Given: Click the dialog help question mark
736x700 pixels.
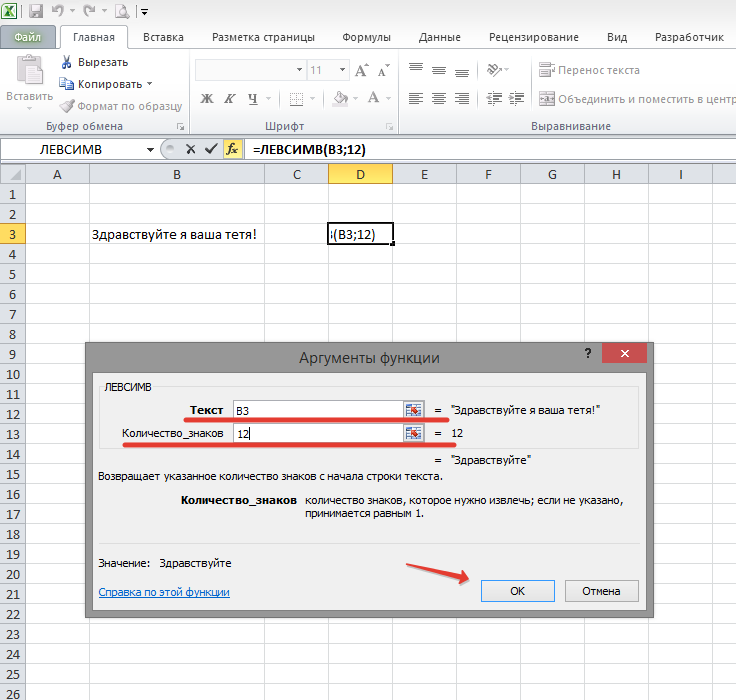Looking at the screenshot, I should [588, 353].
